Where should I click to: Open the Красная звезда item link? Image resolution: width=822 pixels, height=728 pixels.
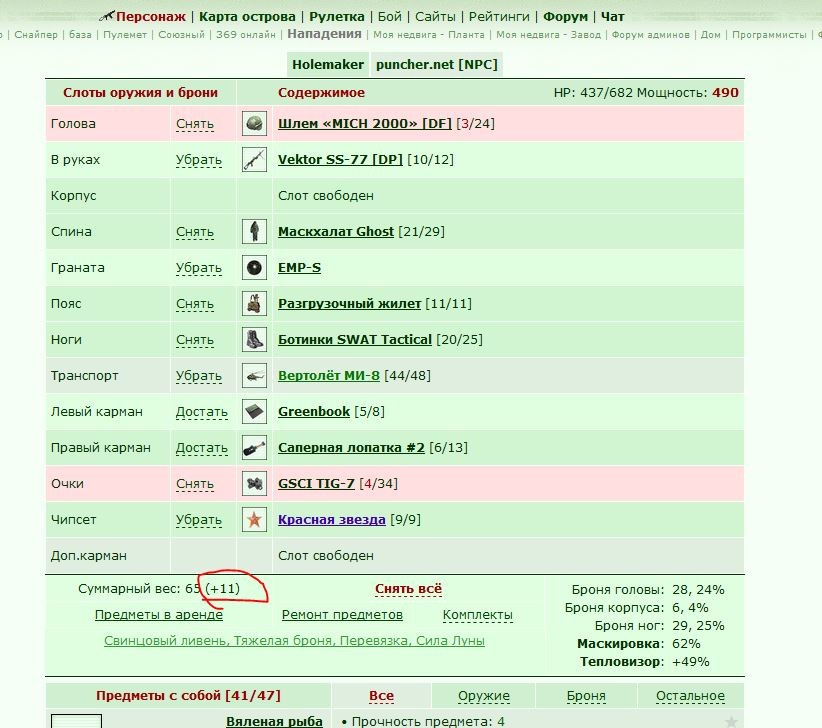(331, 519)
